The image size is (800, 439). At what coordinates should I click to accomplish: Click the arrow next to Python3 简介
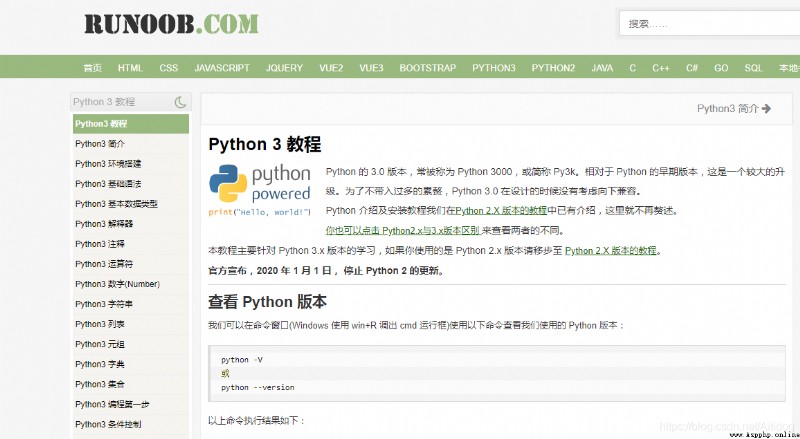point(766,109)
